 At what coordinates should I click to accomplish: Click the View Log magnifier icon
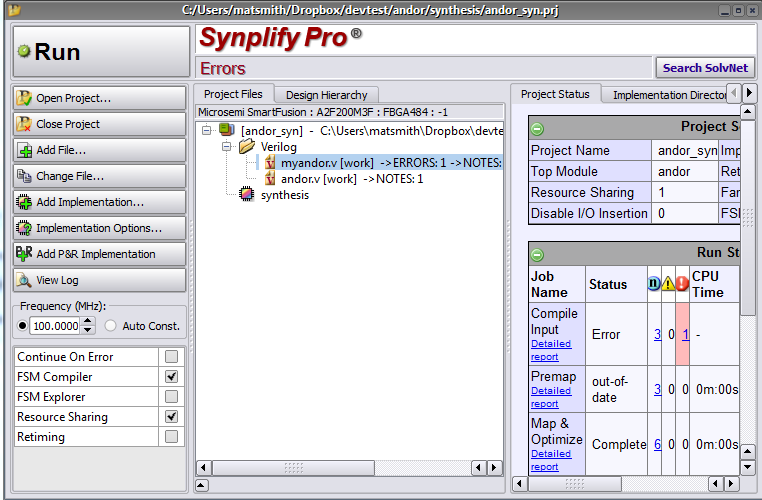pyautogui.click(x=25, y=280)
